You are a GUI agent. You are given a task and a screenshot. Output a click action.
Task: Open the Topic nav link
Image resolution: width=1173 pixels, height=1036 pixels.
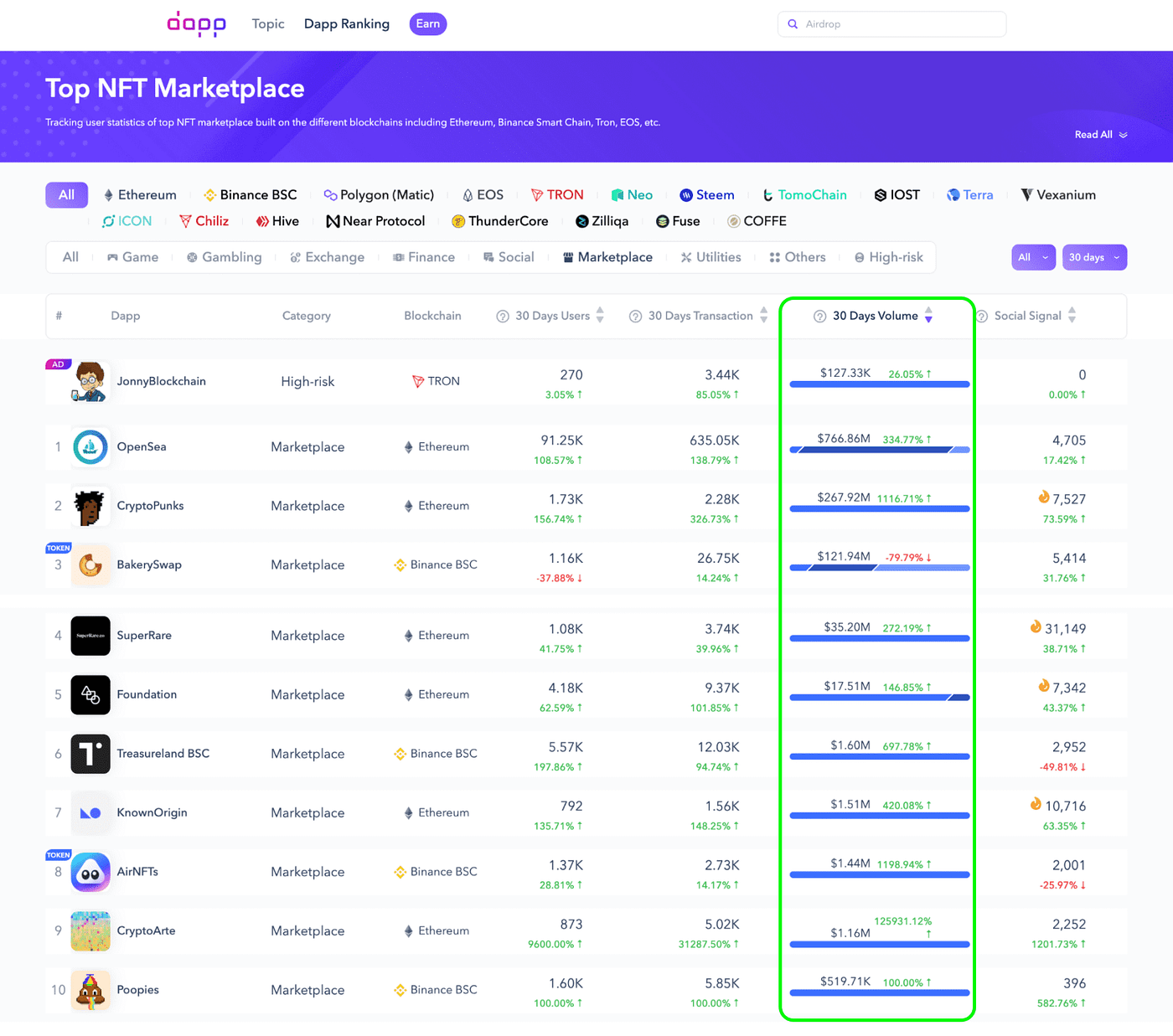(268, 24)
